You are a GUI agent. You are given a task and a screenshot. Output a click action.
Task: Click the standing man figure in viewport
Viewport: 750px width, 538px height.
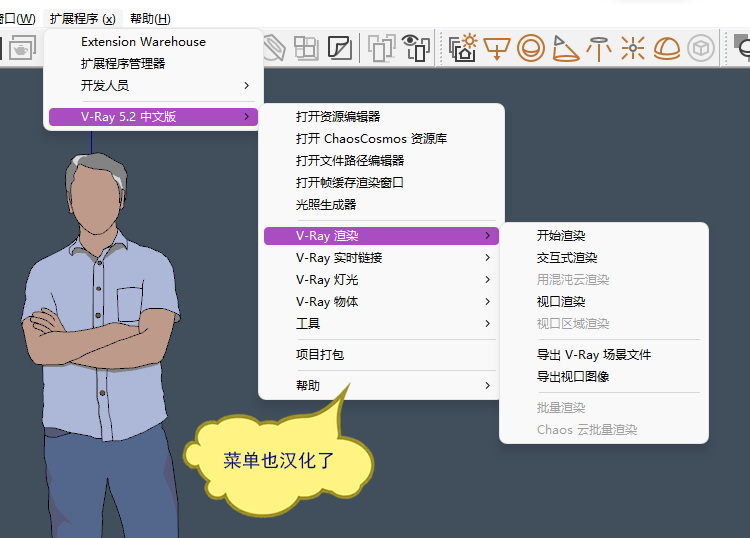100,344
